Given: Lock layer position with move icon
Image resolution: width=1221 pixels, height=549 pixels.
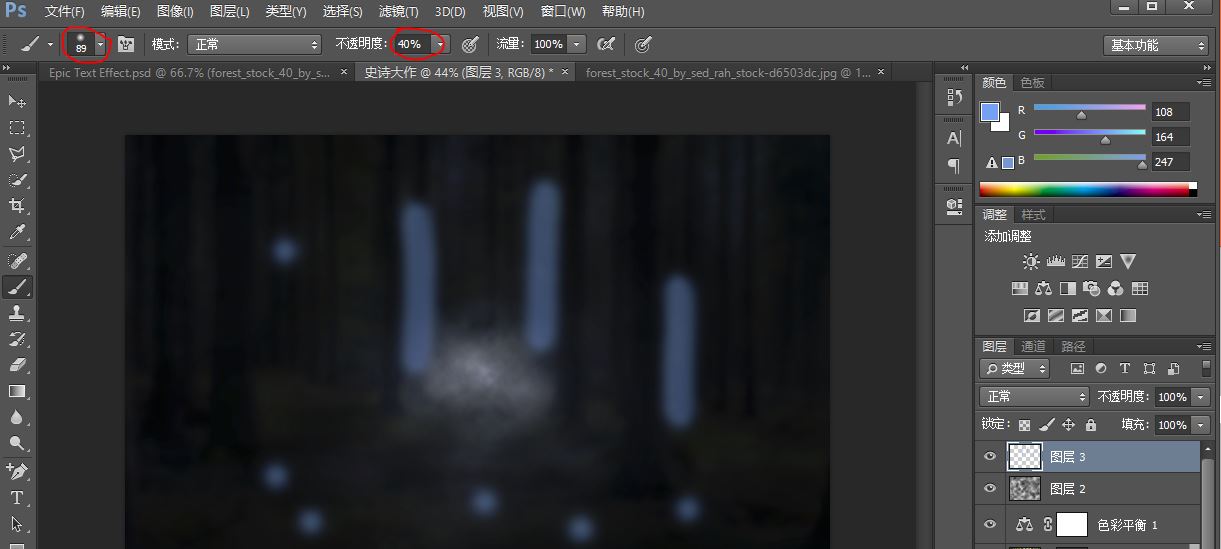Looking at the screenshot, I should click(1068, 425).
